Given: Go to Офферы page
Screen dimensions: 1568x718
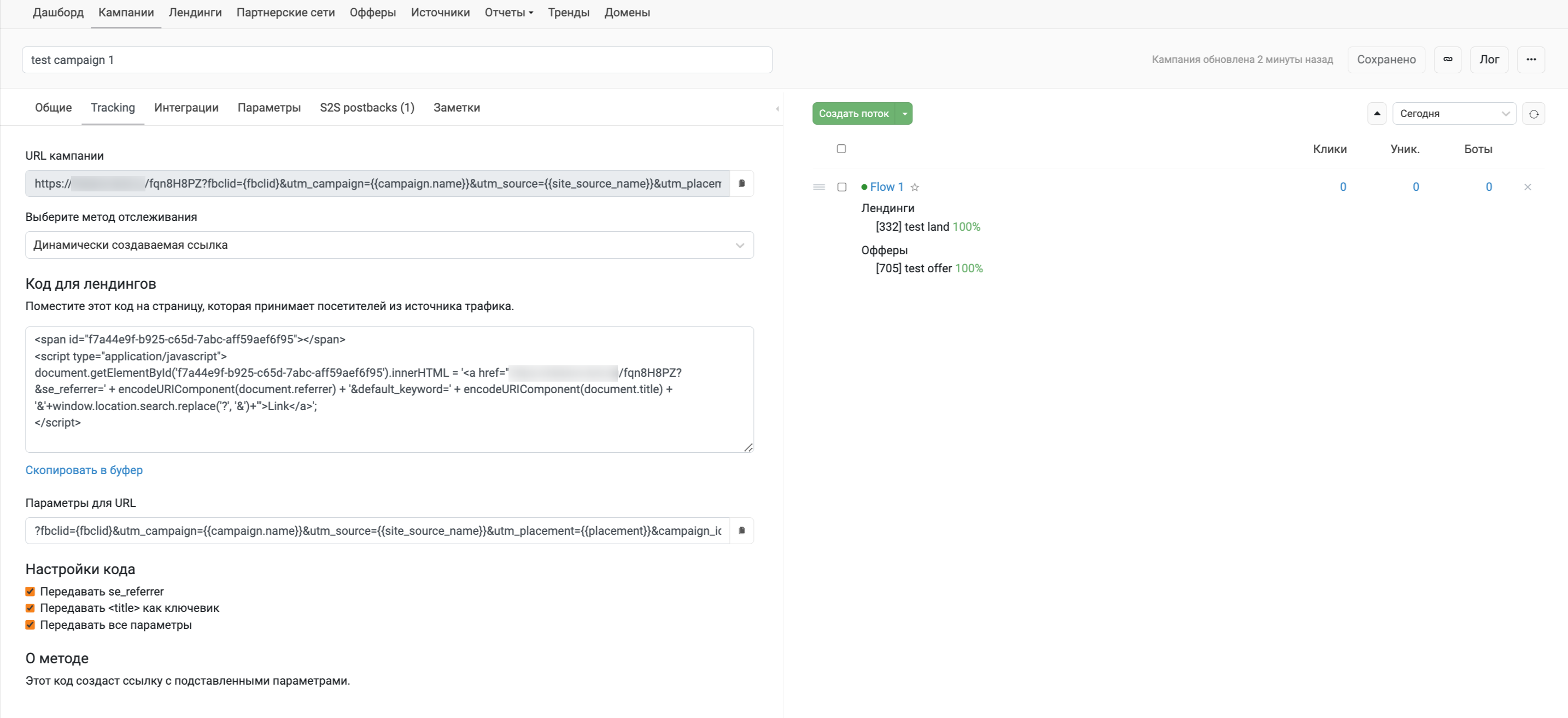Looking at the screenshot, I should pyautogui.click(x=372, y=13).
